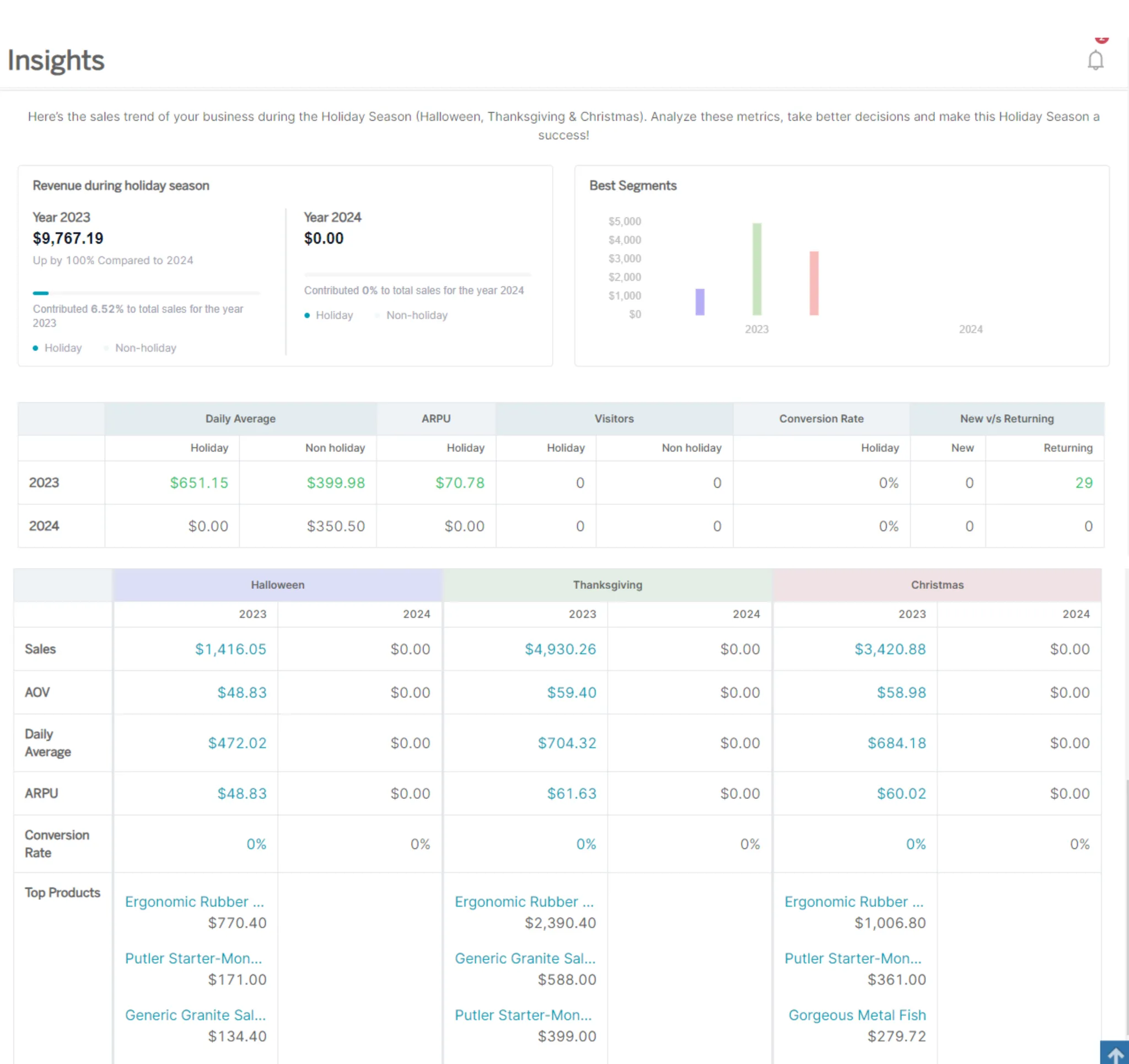Click the 2023 holiday contribution progress bar
Image resolution: width=1129 pixels, height=1064 pixels.
pos(147,293)
